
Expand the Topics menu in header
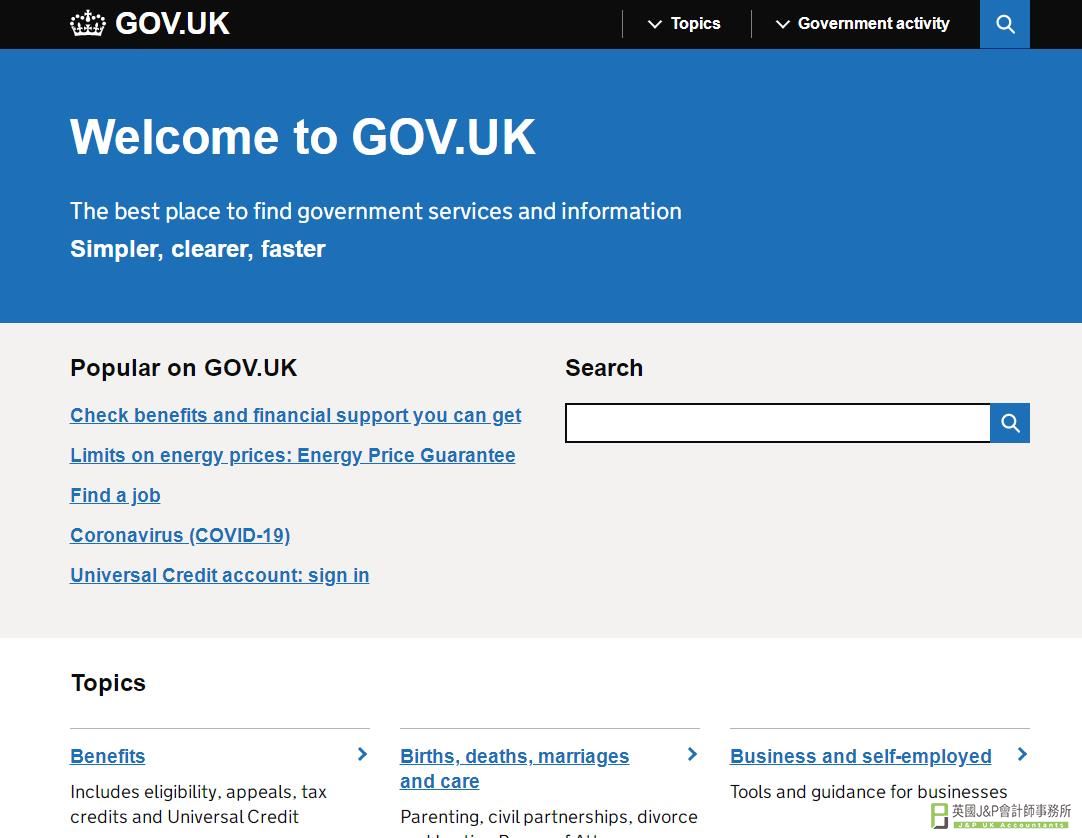[684, 24]
